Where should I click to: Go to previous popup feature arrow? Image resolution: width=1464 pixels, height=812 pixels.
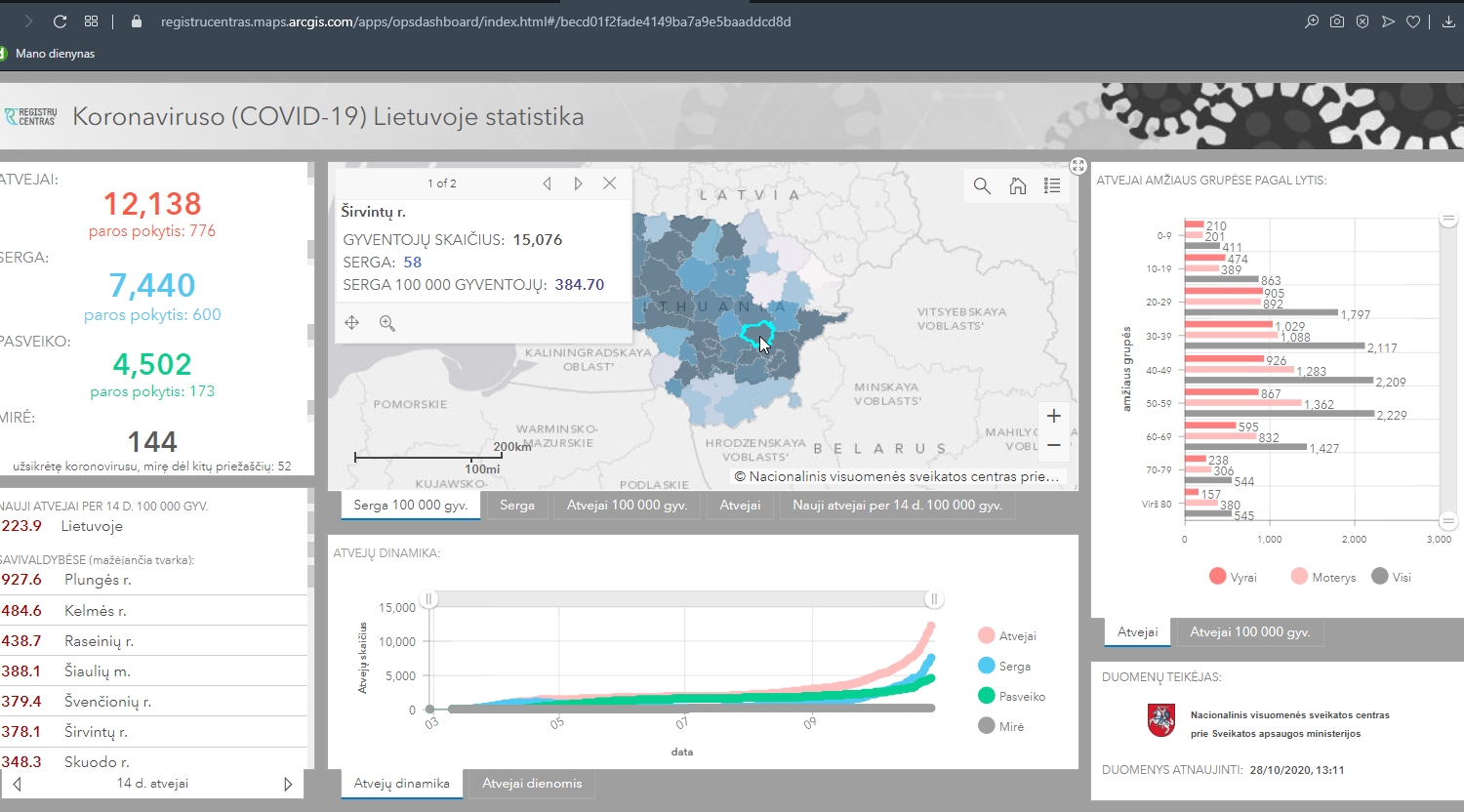tap(547, 183)
